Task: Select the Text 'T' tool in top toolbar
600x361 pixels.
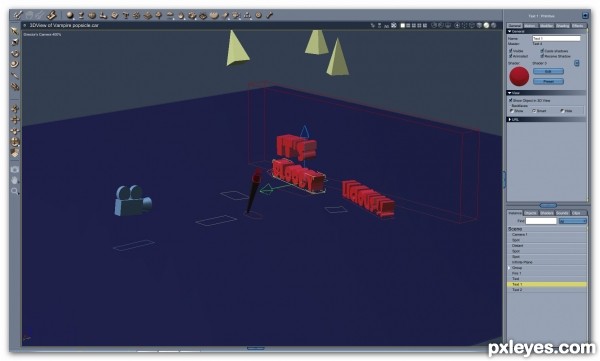Action: point(126,15)
